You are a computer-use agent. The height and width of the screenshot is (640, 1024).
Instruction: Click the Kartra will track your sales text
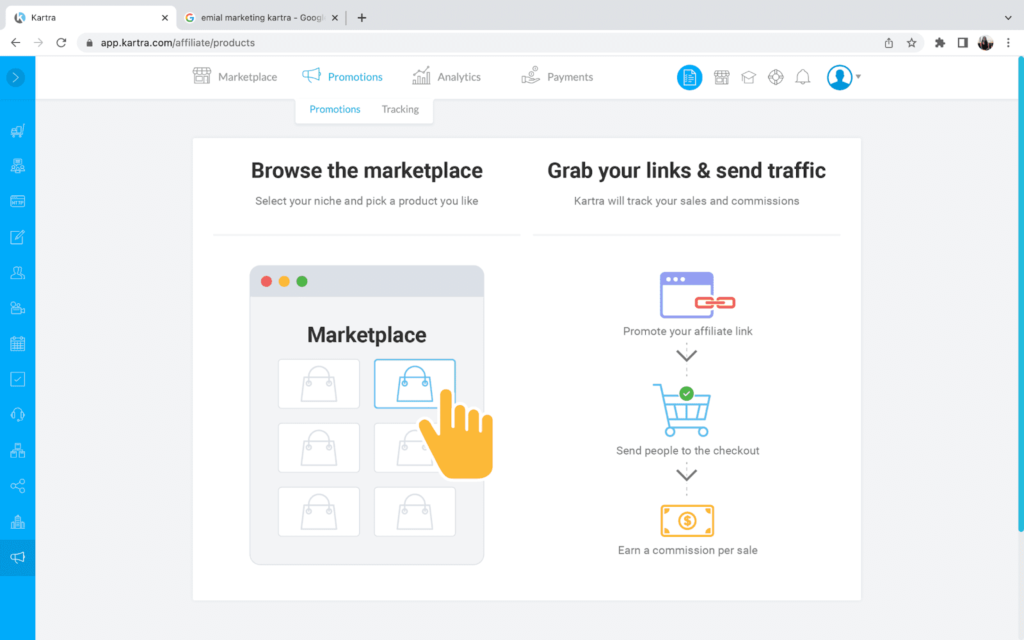click(x=686, y=201)
